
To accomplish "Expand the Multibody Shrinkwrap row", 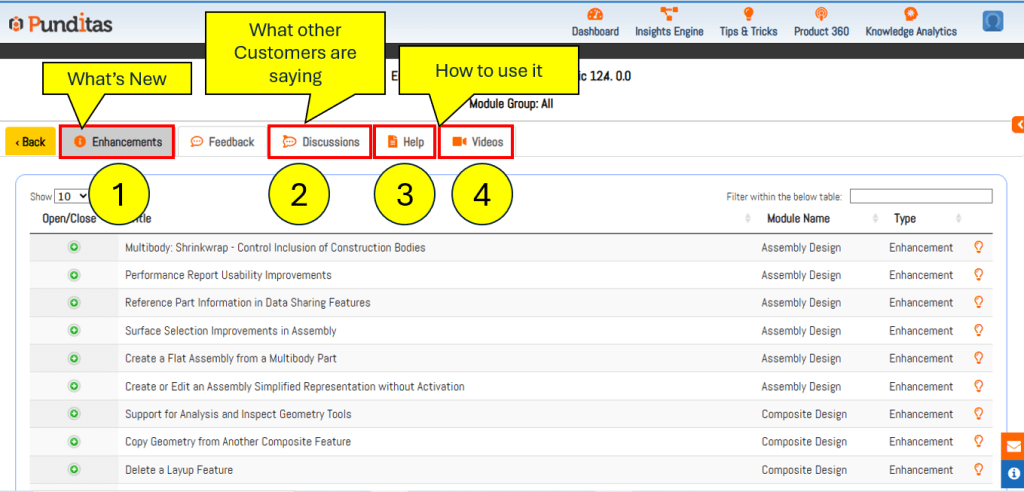I will pos(74,247).
